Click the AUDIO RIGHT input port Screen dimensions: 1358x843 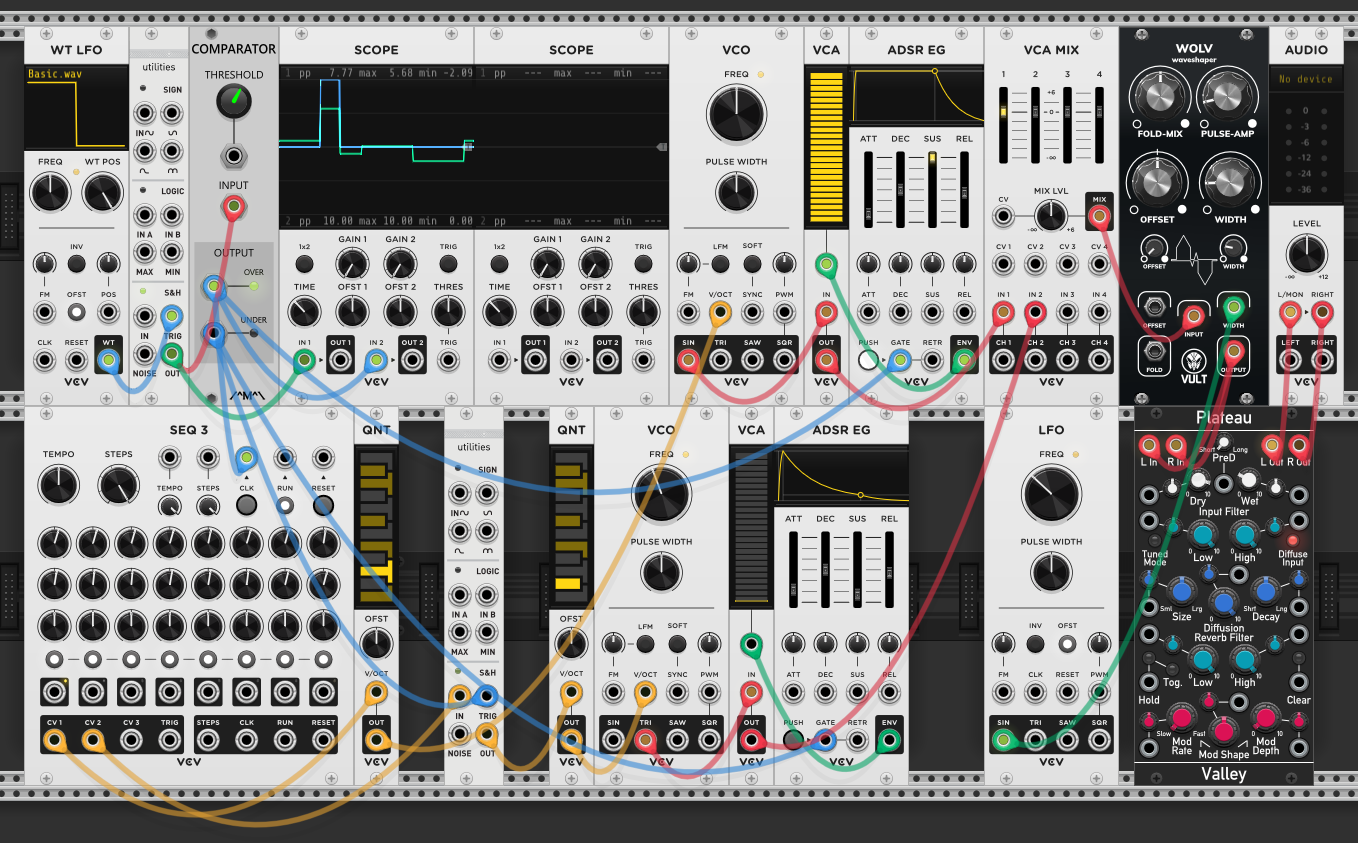(x=1322, y=313)
